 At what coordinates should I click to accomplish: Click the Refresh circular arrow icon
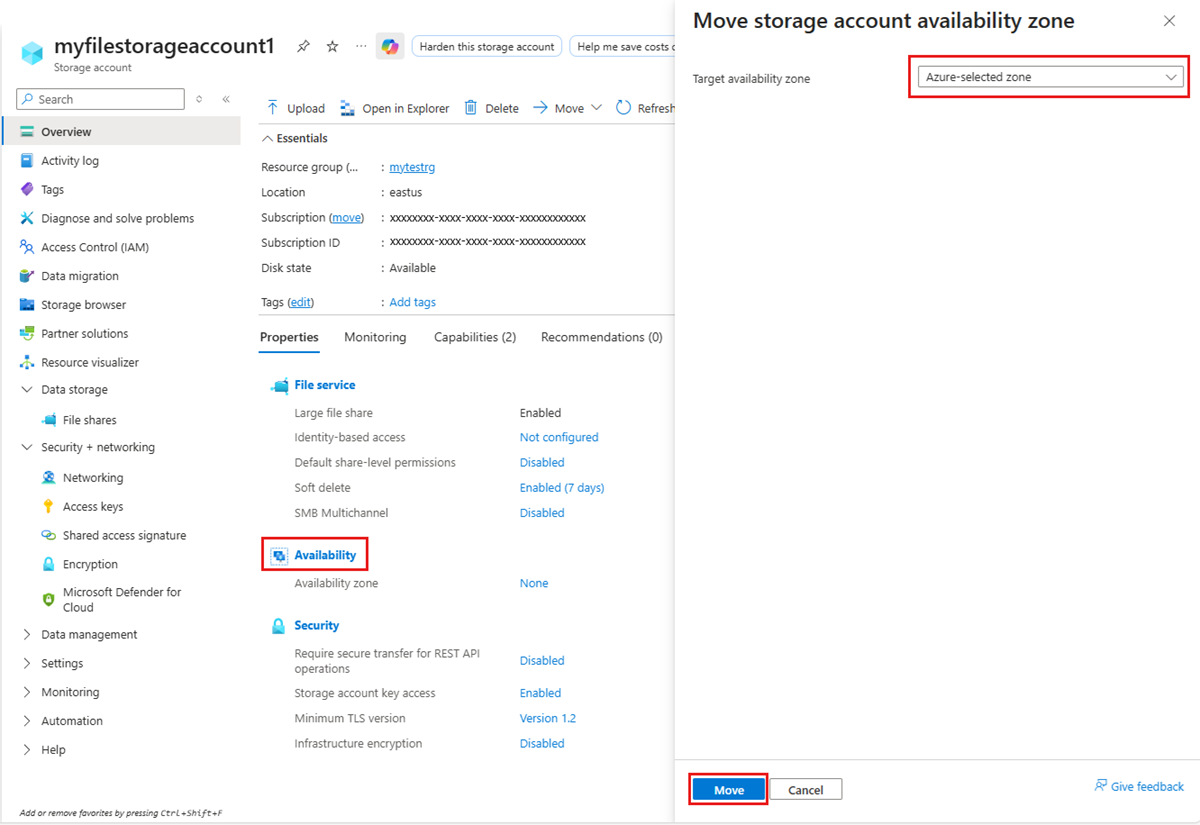point(624,108)
